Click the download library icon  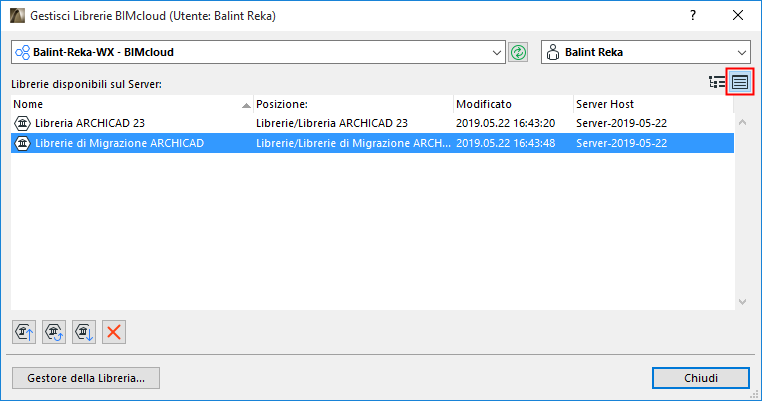click(x=84, y=332)
